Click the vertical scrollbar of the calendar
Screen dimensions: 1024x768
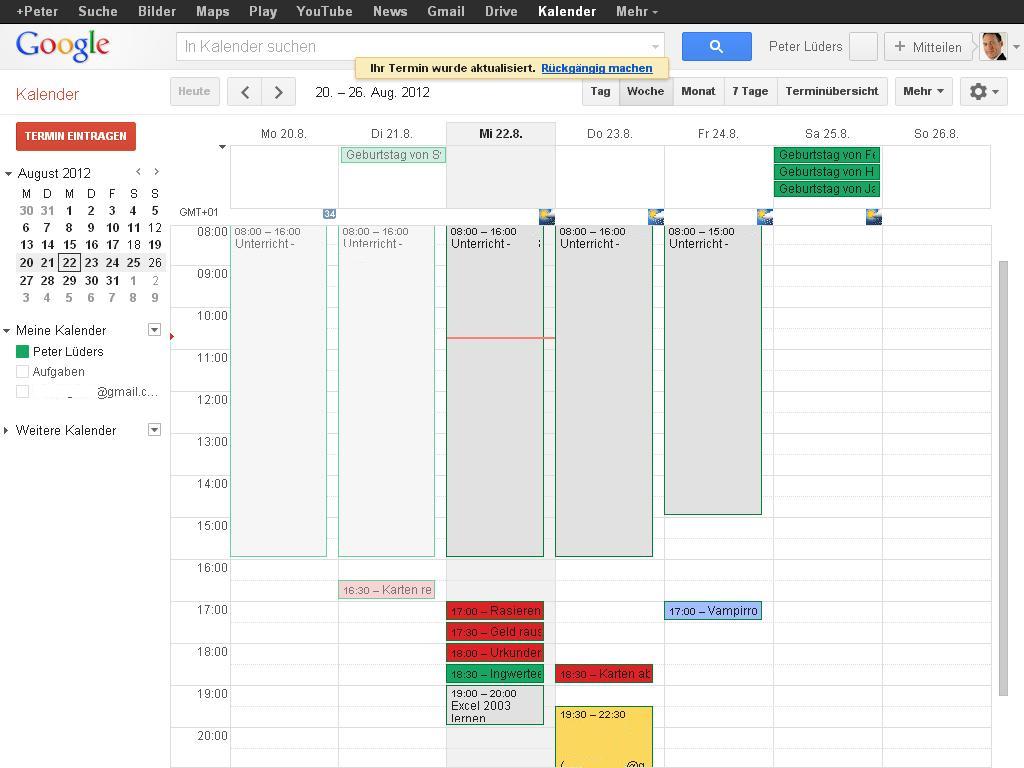pyautogui.click(x=1004, y=478)
